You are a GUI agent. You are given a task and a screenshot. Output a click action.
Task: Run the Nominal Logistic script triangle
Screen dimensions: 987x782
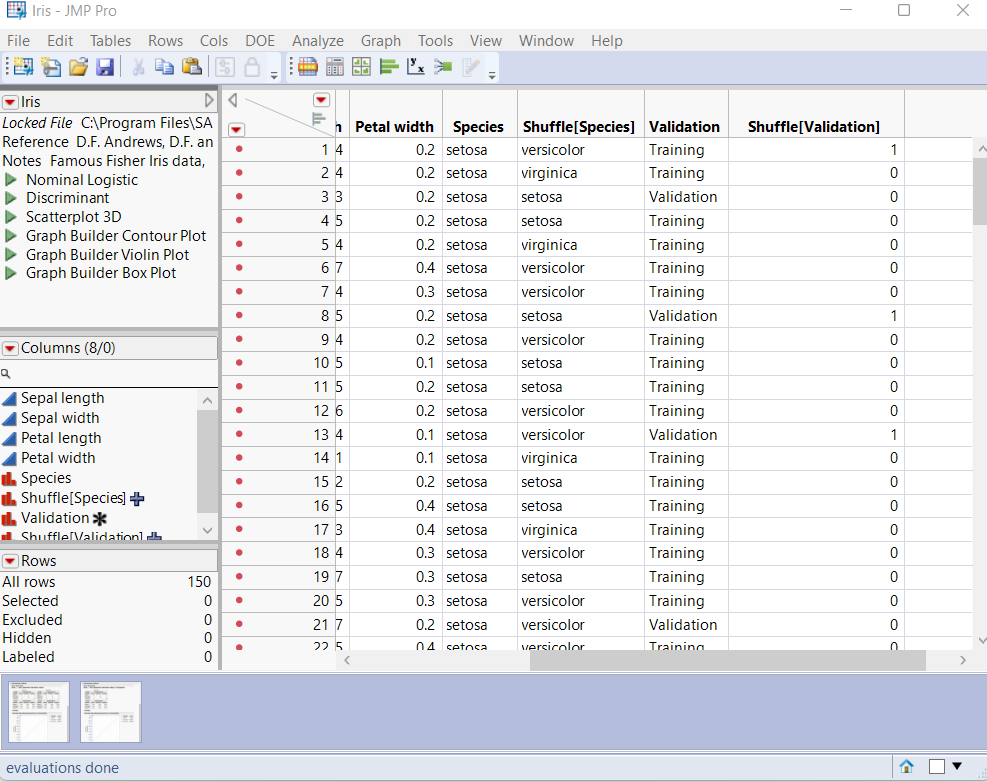click(12, 180)
